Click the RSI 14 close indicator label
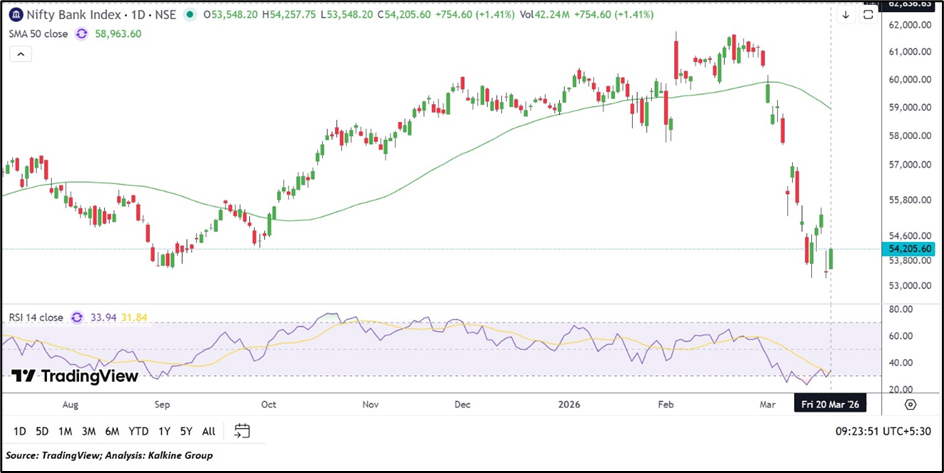The height and width of the screenshot is (473, 944). coord(36,318)
